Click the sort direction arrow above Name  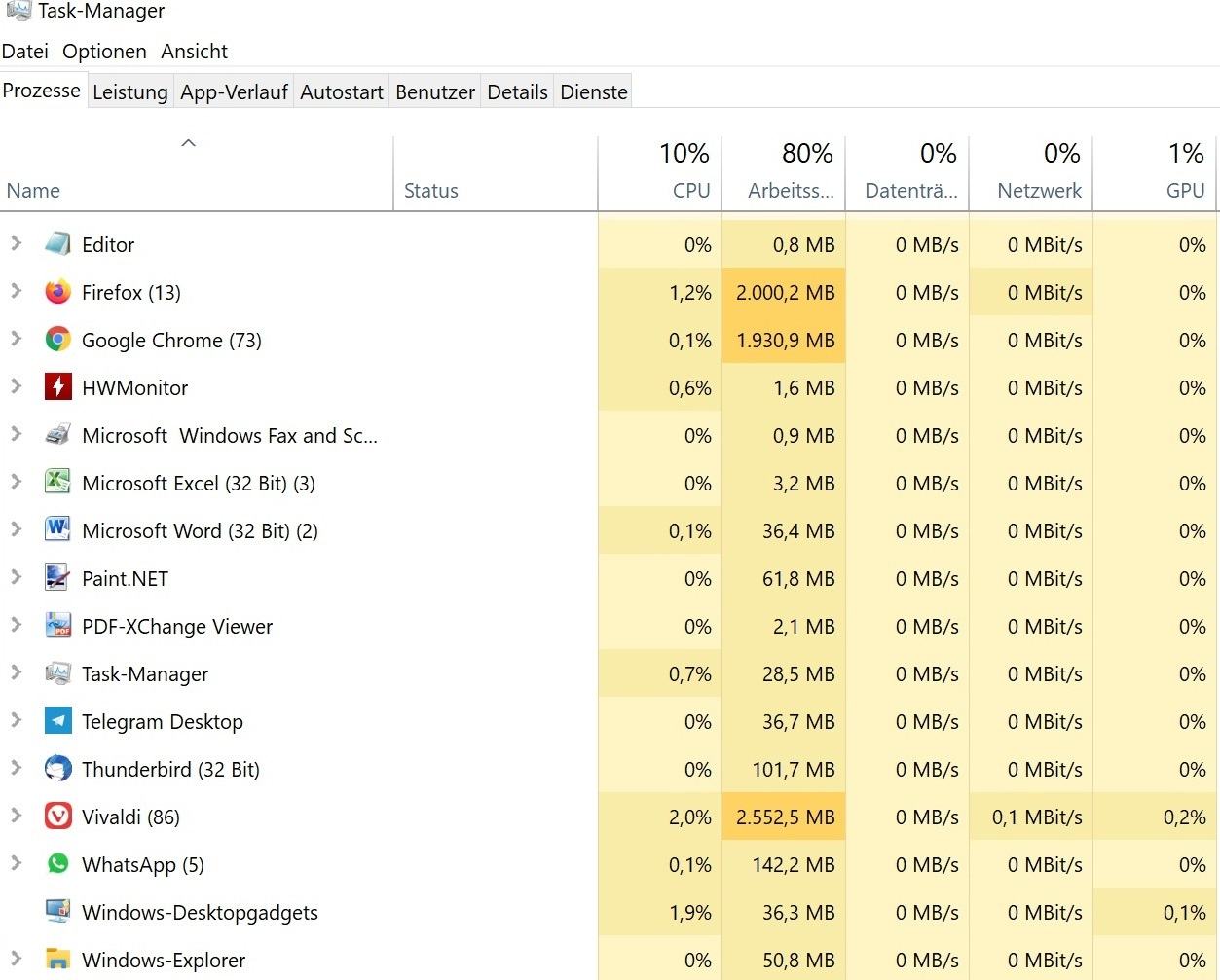click(189, 143)
